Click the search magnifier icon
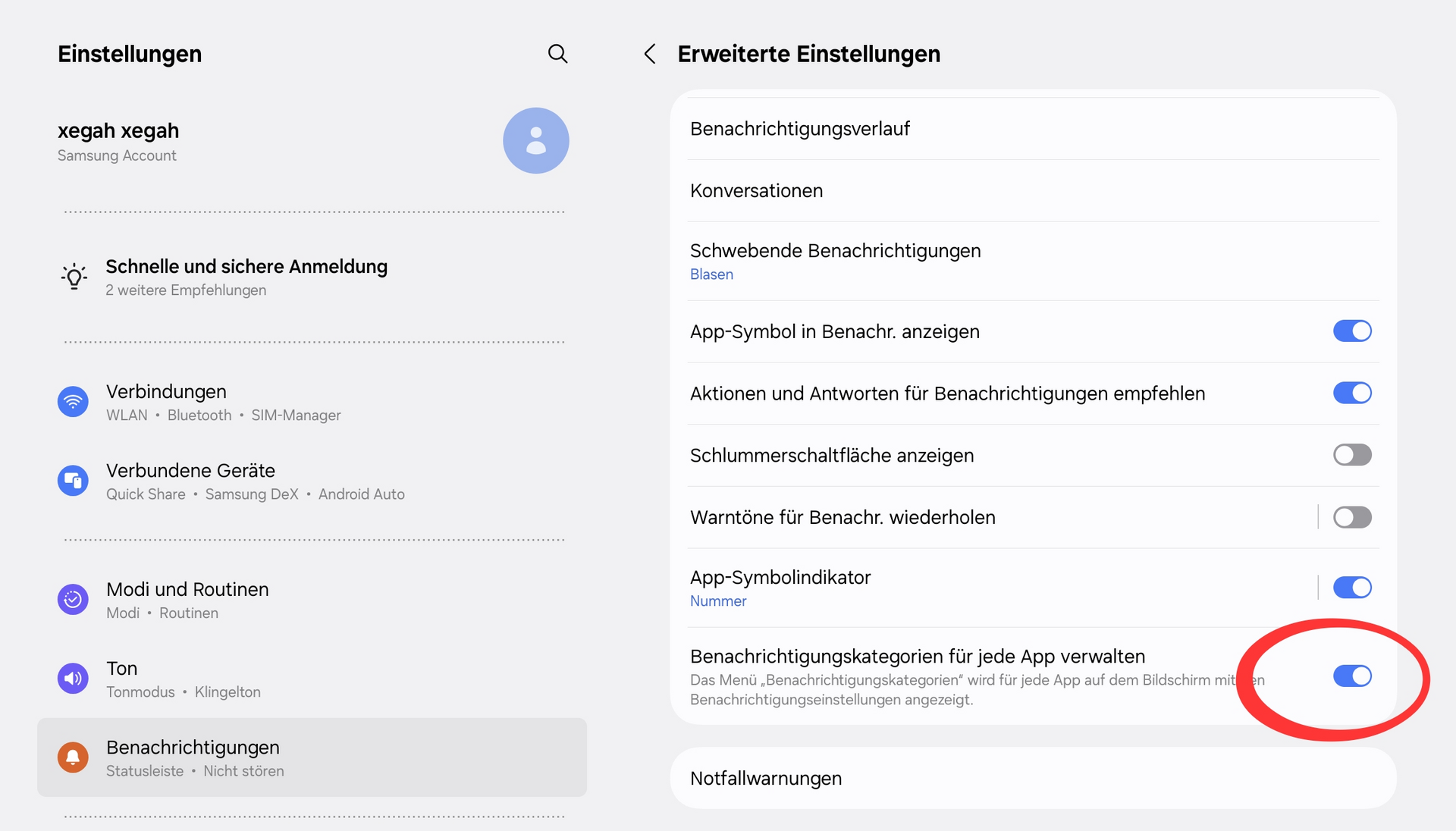The width and height of the screenshot is (1456, 831). click(557, 54)
